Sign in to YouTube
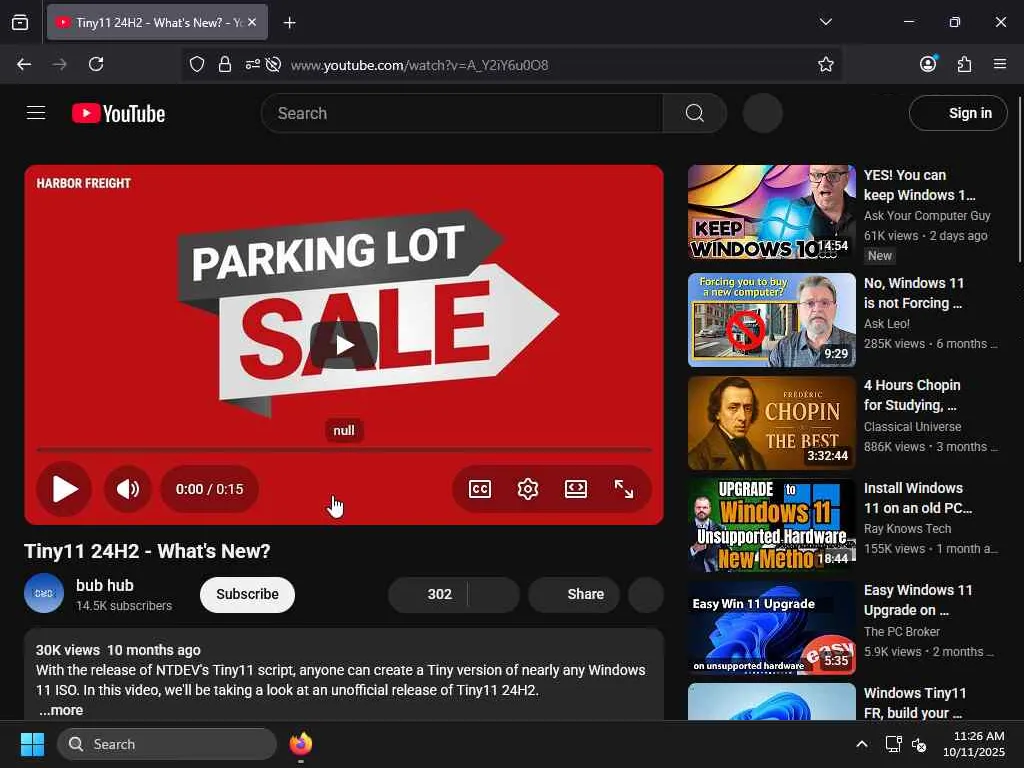Viewport: 1024px width, 768px height. pyautogui.click(x=958, y=113)
